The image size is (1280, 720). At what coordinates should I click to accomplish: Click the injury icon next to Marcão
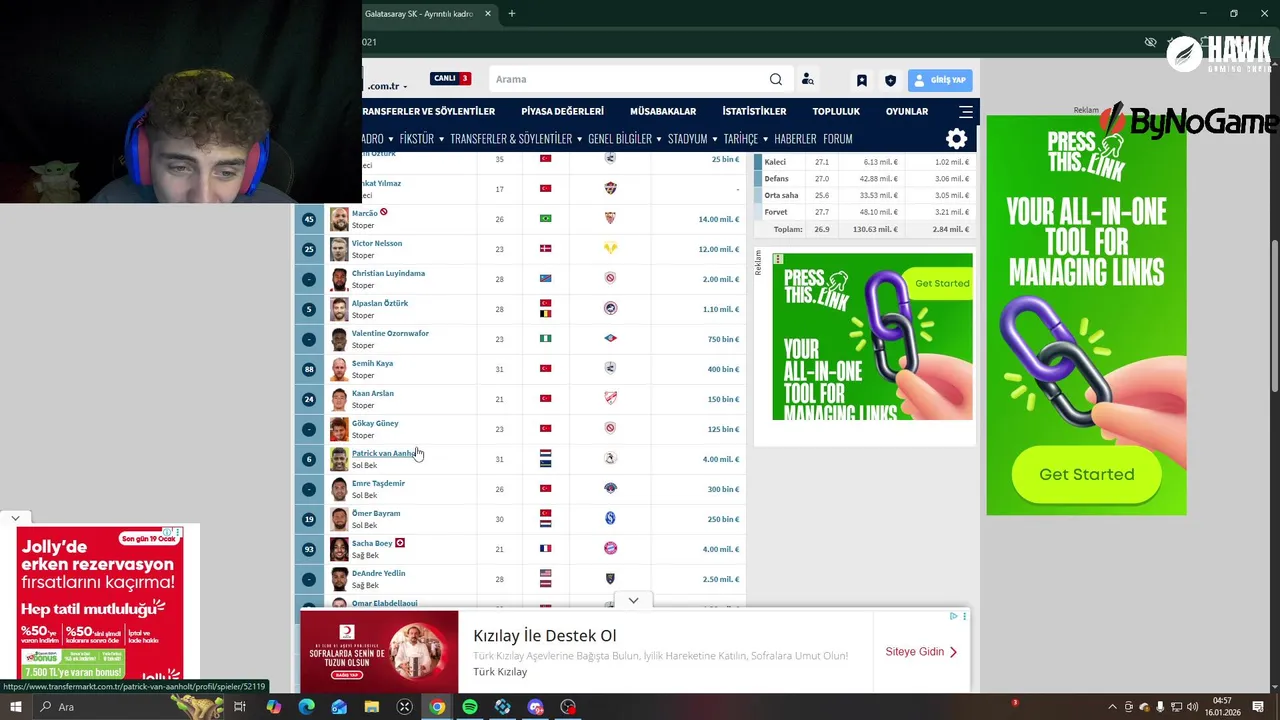(x=383, y=212)
